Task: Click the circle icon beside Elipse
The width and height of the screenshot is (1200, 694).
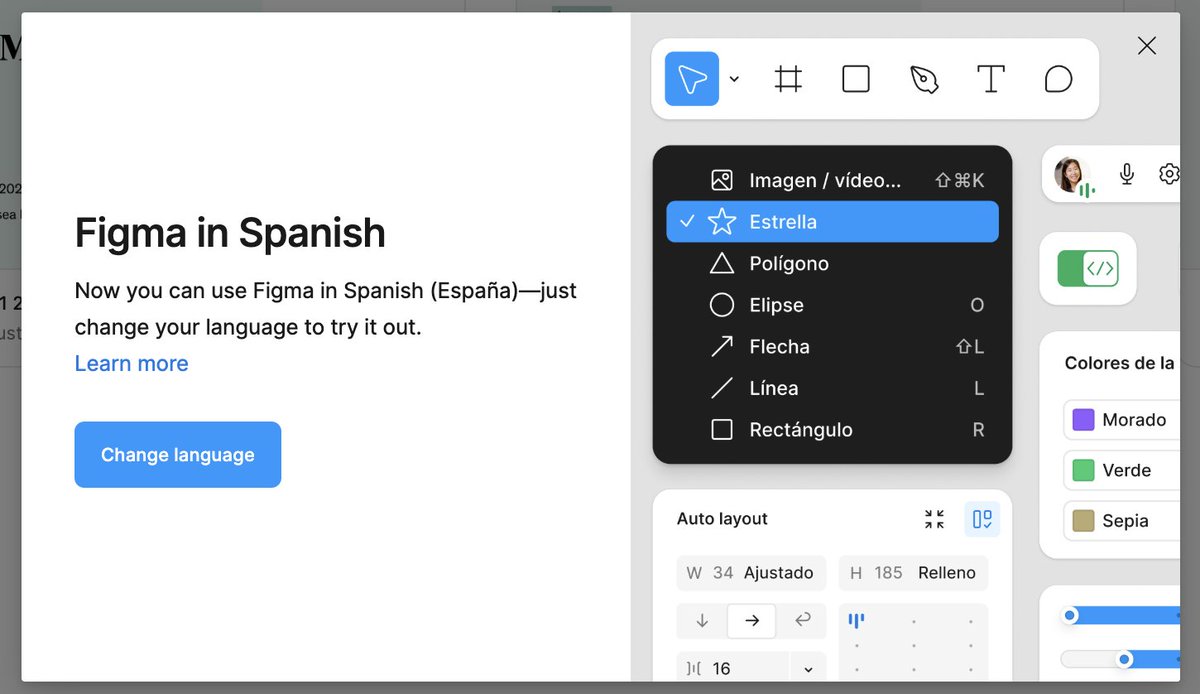Action: [722, 305]
